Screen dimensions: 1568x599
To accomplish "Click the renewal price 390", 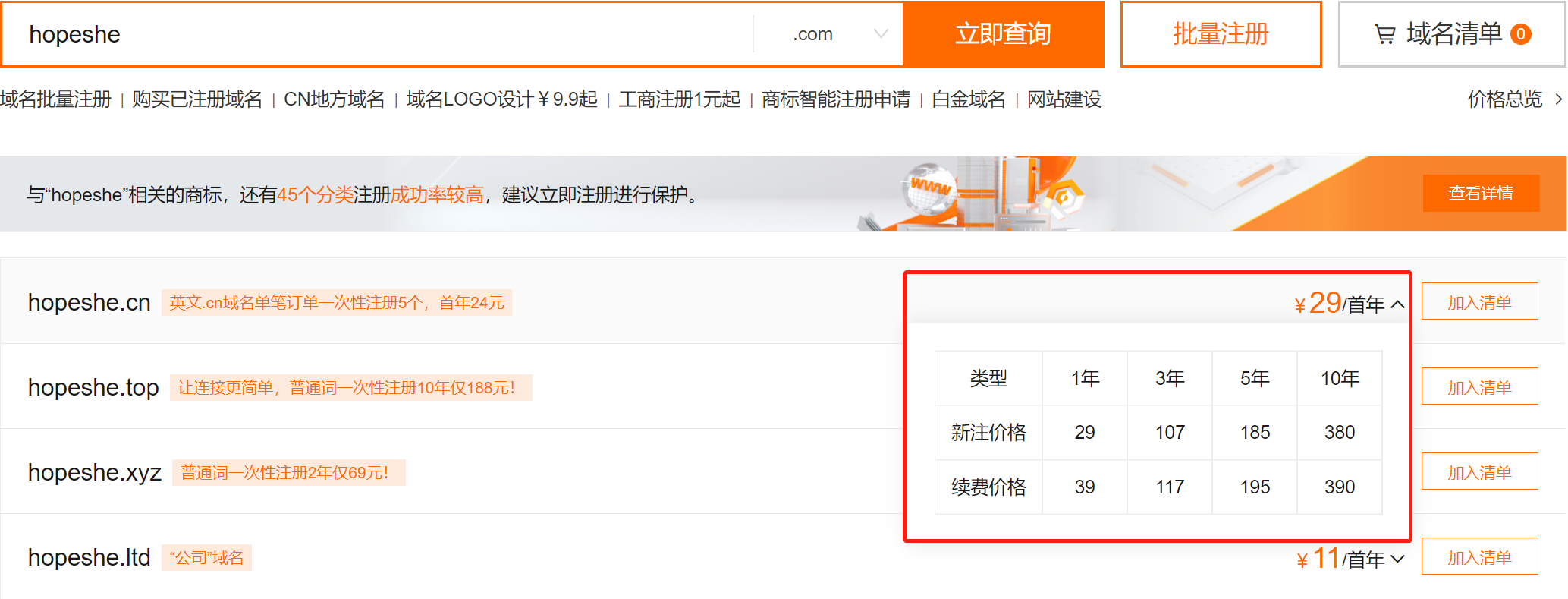I will point(1340,487).
